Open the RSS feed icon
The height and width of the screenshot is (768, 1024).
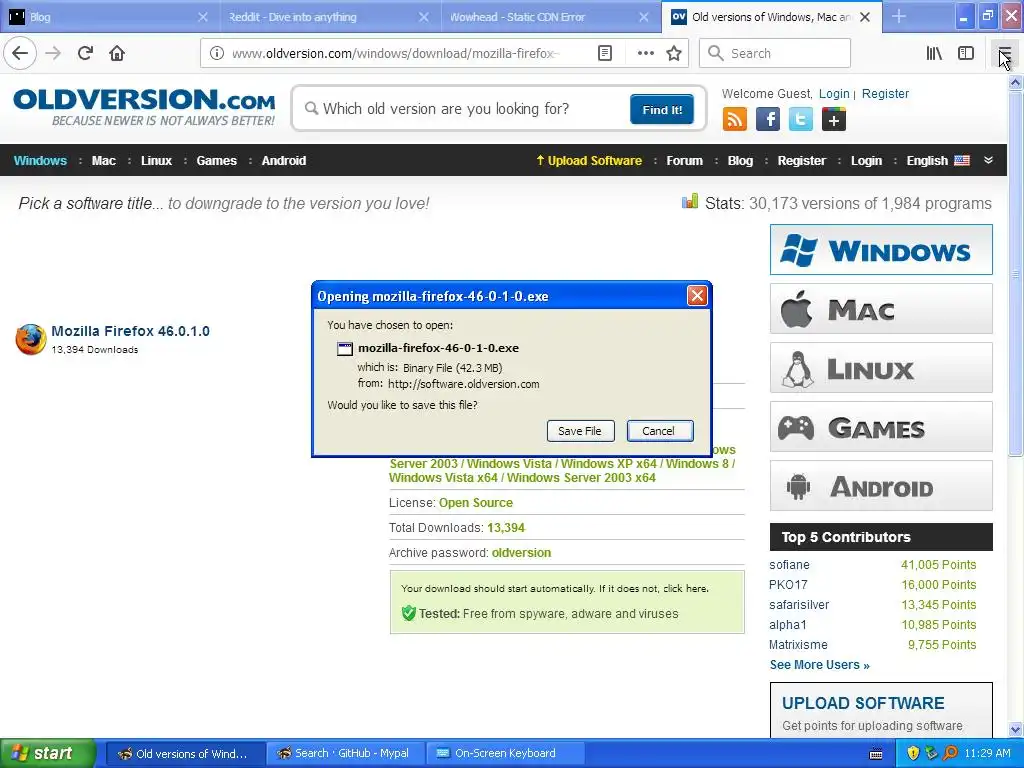tap(735, 119)
